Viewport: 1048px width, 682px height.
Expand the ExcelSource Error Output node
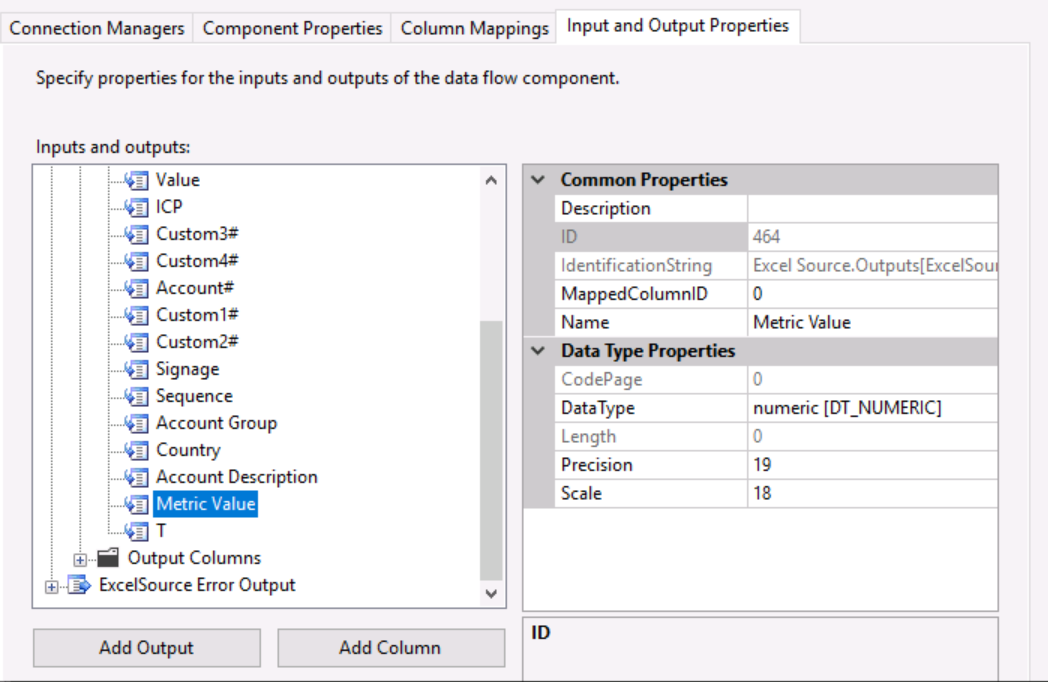point(52,586)
